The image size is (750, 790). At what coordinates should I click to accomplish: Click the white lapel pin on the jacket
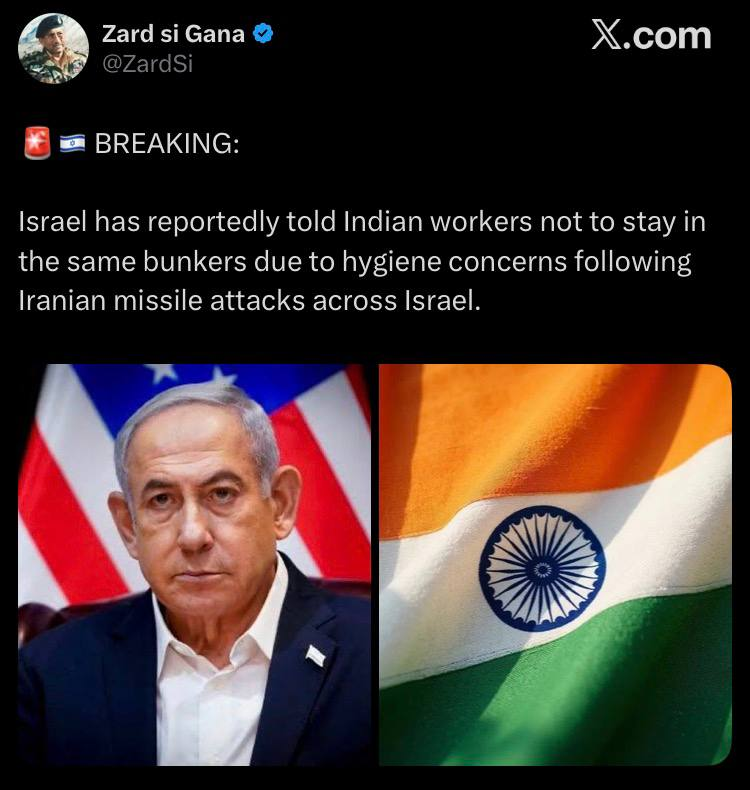tap(316, 655)
